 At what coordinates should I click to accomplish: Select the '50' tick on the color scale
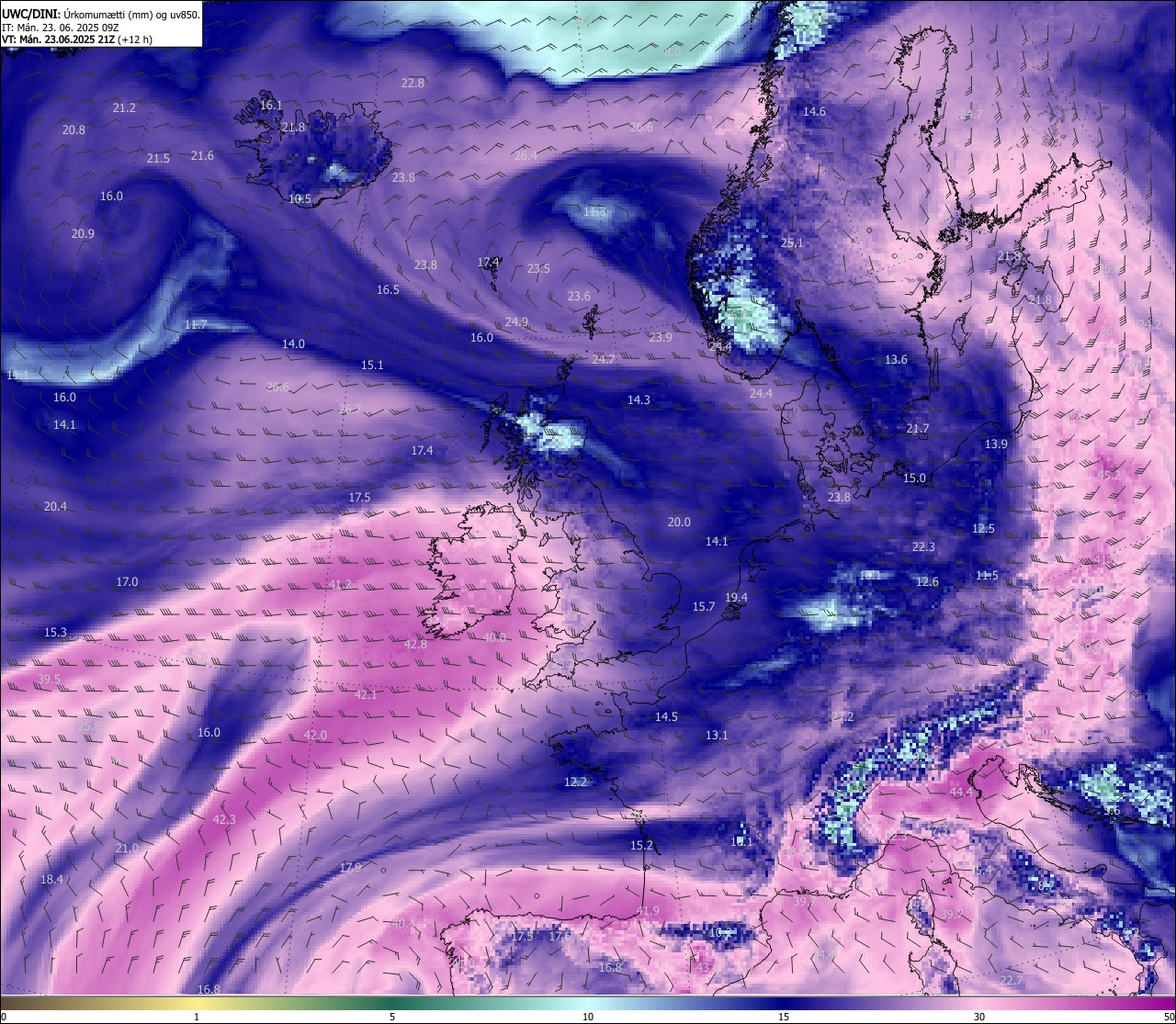click(x=1169, y=1017)
